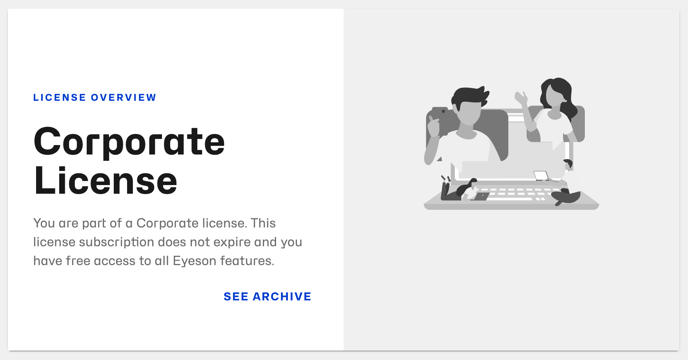This screenshot has height=360, width=688.
Task: Click the illustration of two people on laptop
Action: point(511,144)
